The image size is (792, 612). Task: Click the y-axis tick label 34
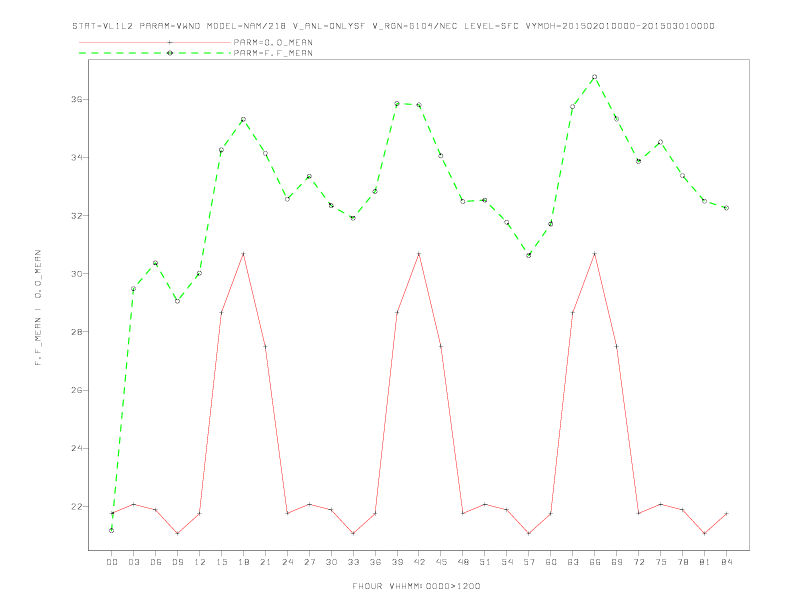[77, 158]
